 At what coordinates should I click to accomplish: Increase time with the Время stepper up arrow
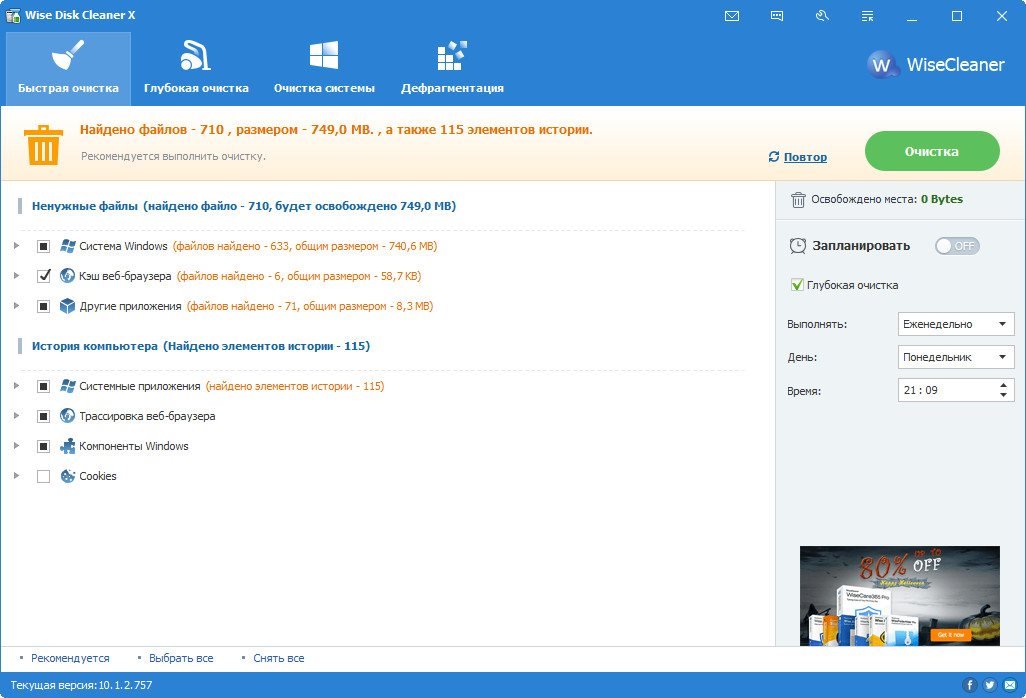pos(1003,385)
